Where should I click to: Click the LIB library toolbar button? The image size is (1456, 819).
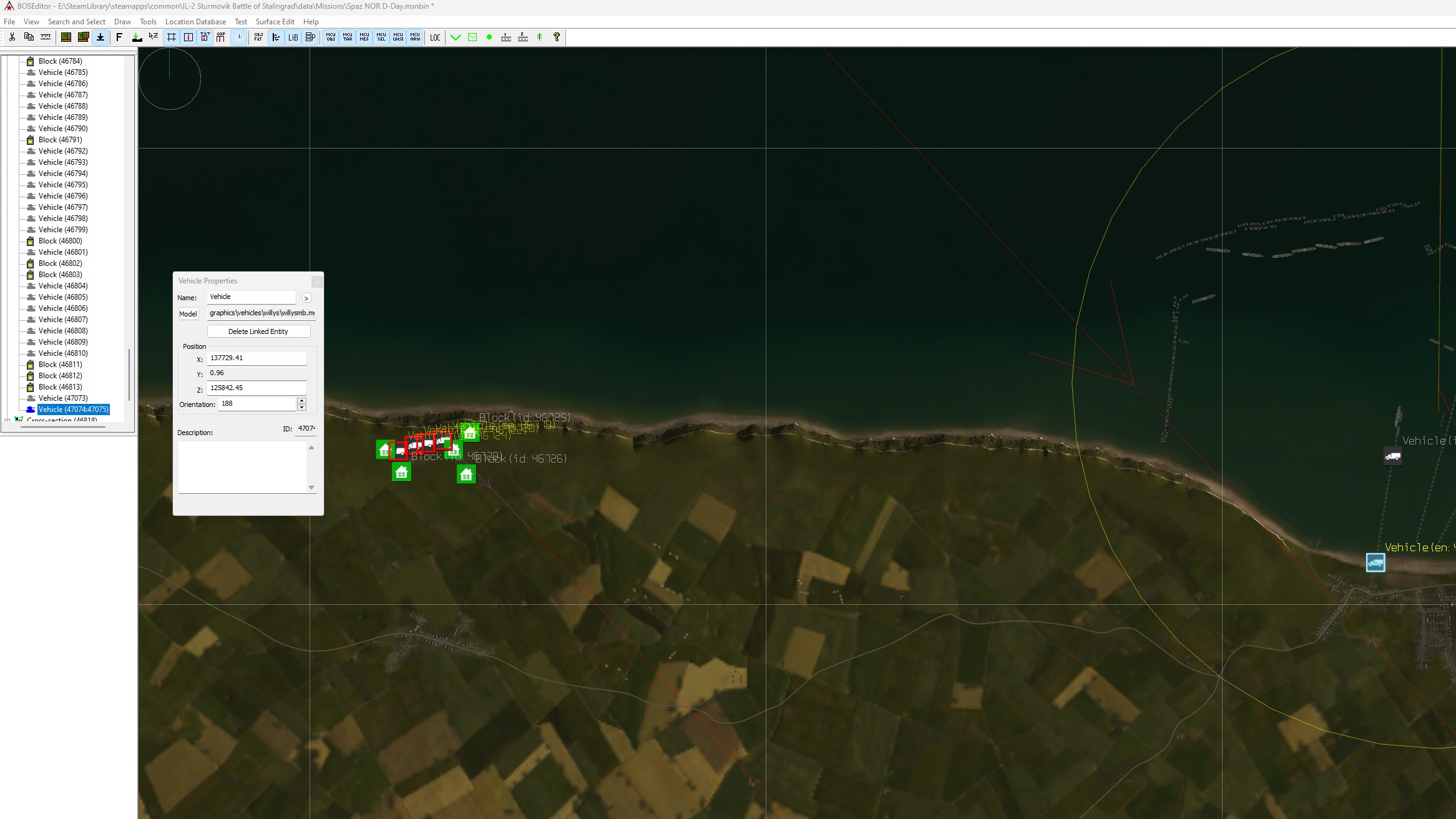point(293,37)
